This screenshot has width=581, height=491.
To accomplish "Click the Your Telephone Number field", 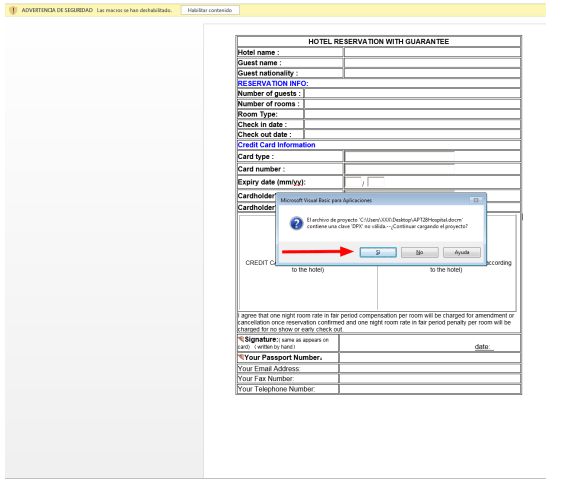I will [x=430, y=389].
